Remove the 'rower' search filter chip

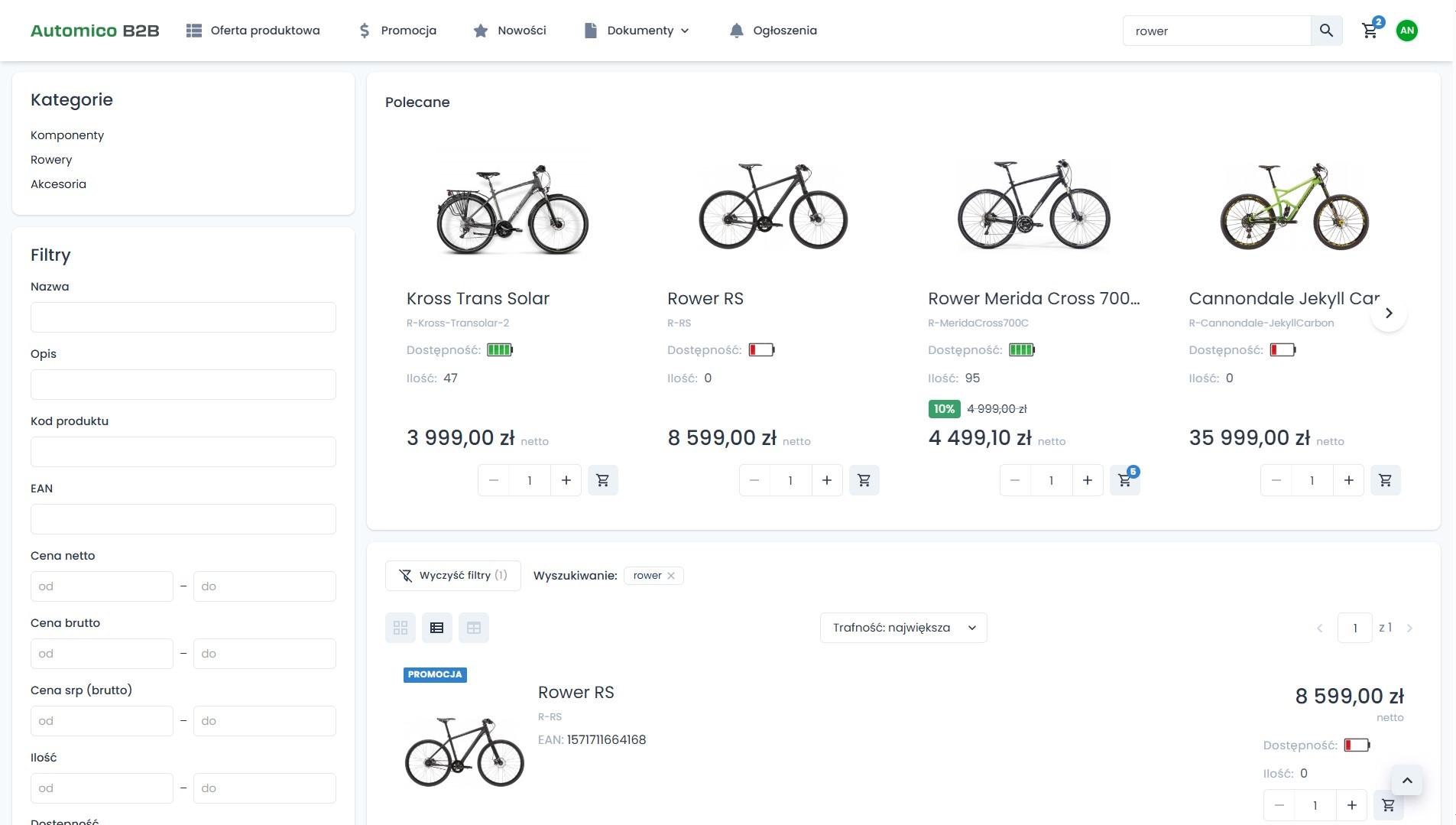tap(671, 576)
